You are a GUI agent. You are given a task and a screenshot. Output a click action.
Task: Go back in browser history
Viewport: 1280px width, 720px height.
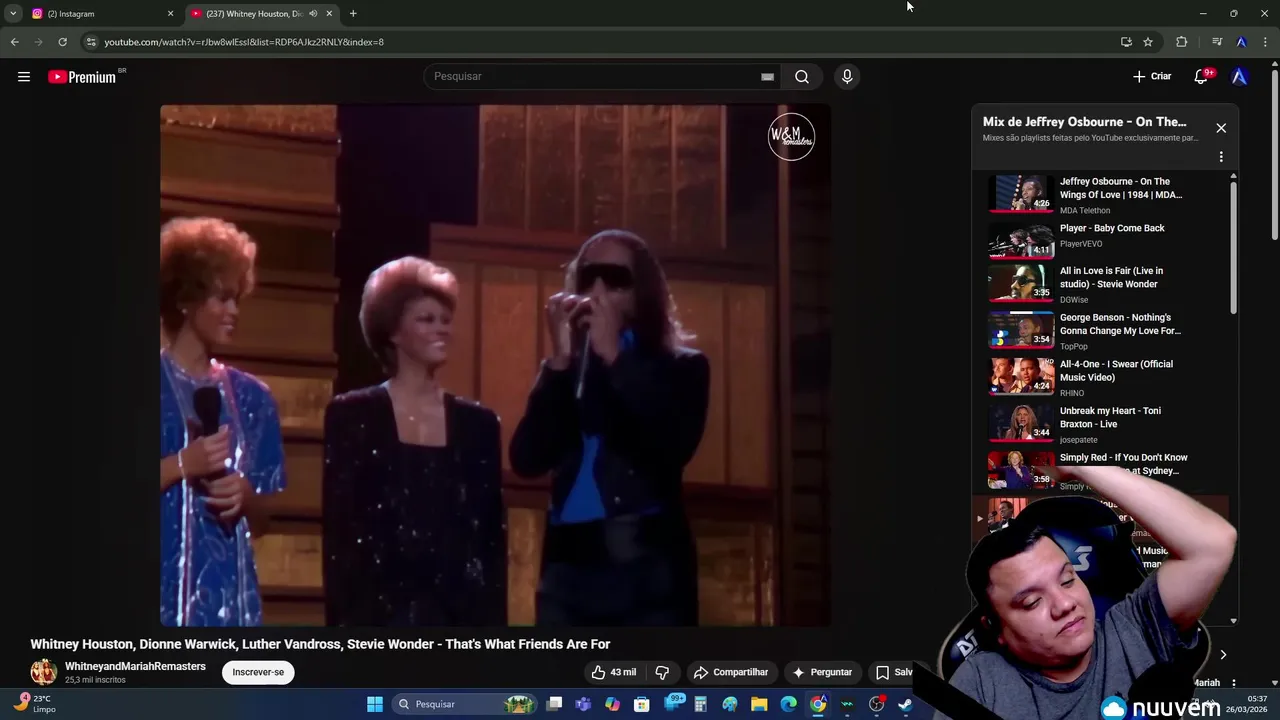[14, 42]
